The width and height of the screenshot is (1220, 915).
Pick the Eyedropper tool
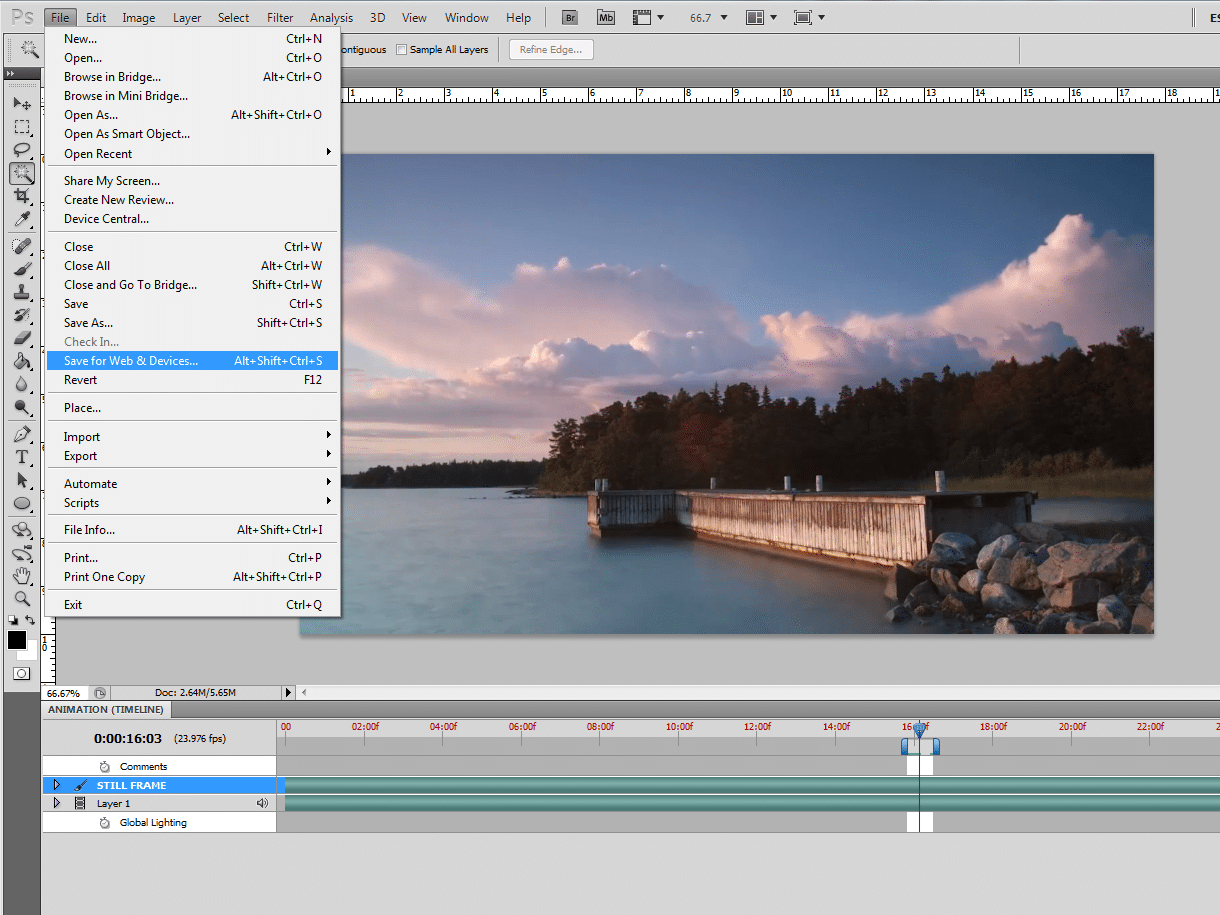tap(21, 220)
